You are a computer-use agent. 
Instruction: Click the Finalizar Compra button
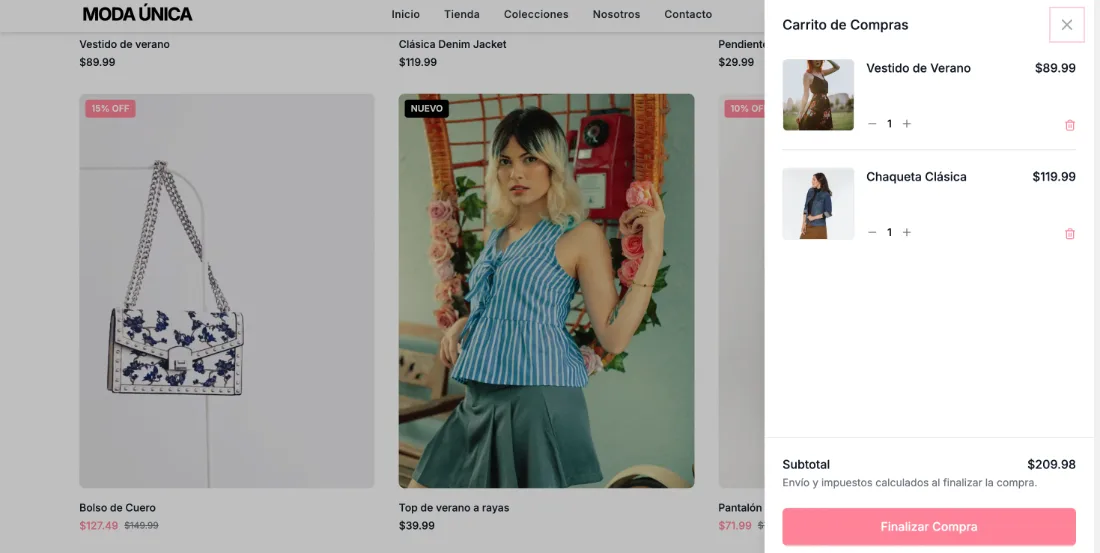929,527
